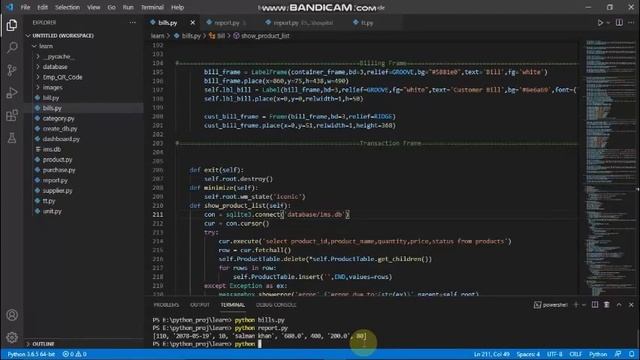
Task: Close the bills.py editor tab
Action: [193, 23]
